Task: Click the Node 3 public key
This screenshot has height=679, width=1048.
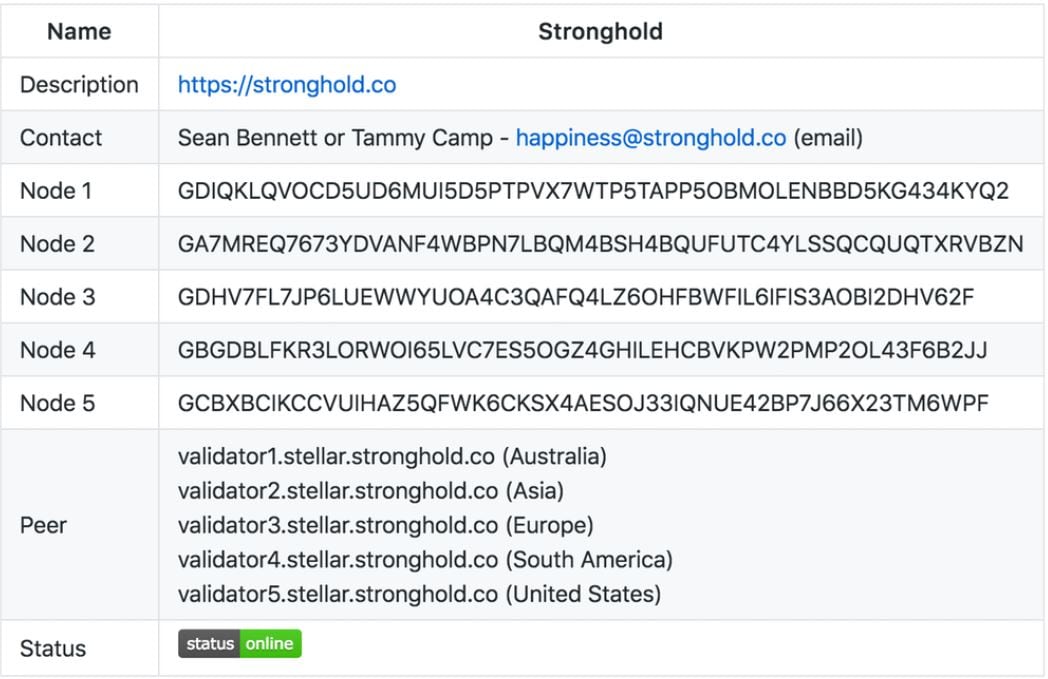Action: [575, 297]
